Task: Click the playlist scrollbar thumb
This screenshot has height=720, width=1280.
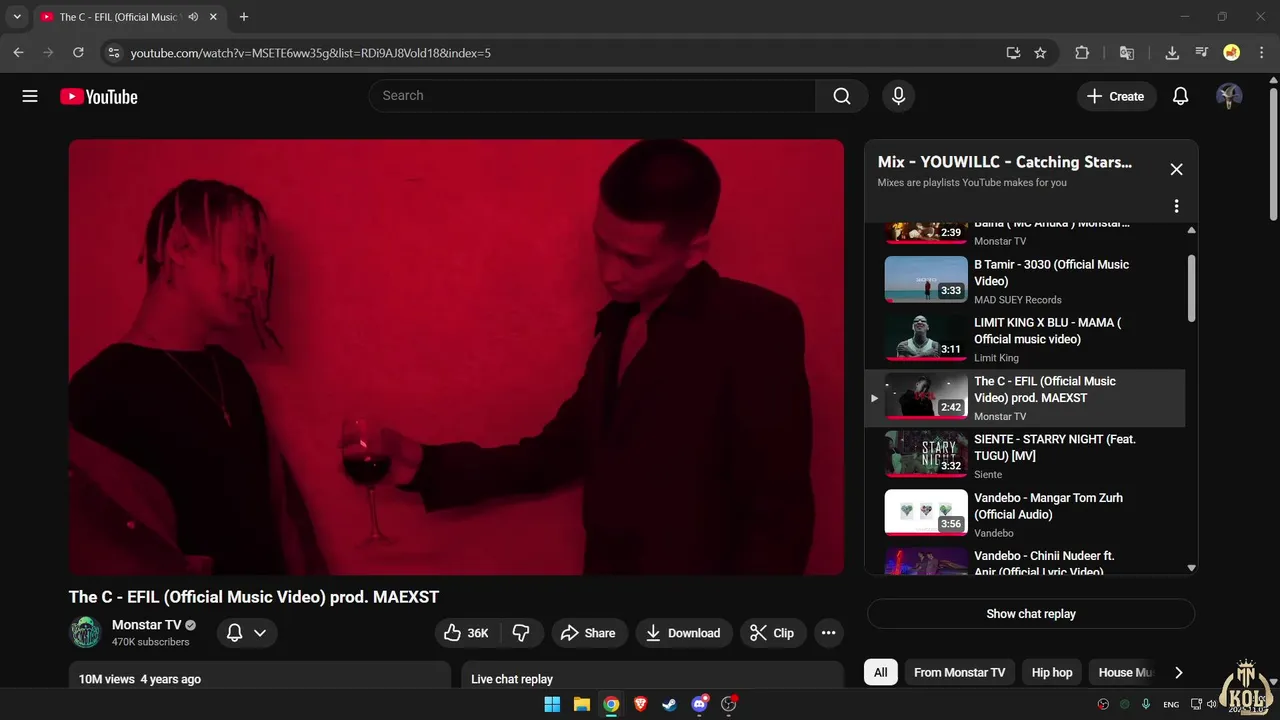Action: pos(1191,288)
